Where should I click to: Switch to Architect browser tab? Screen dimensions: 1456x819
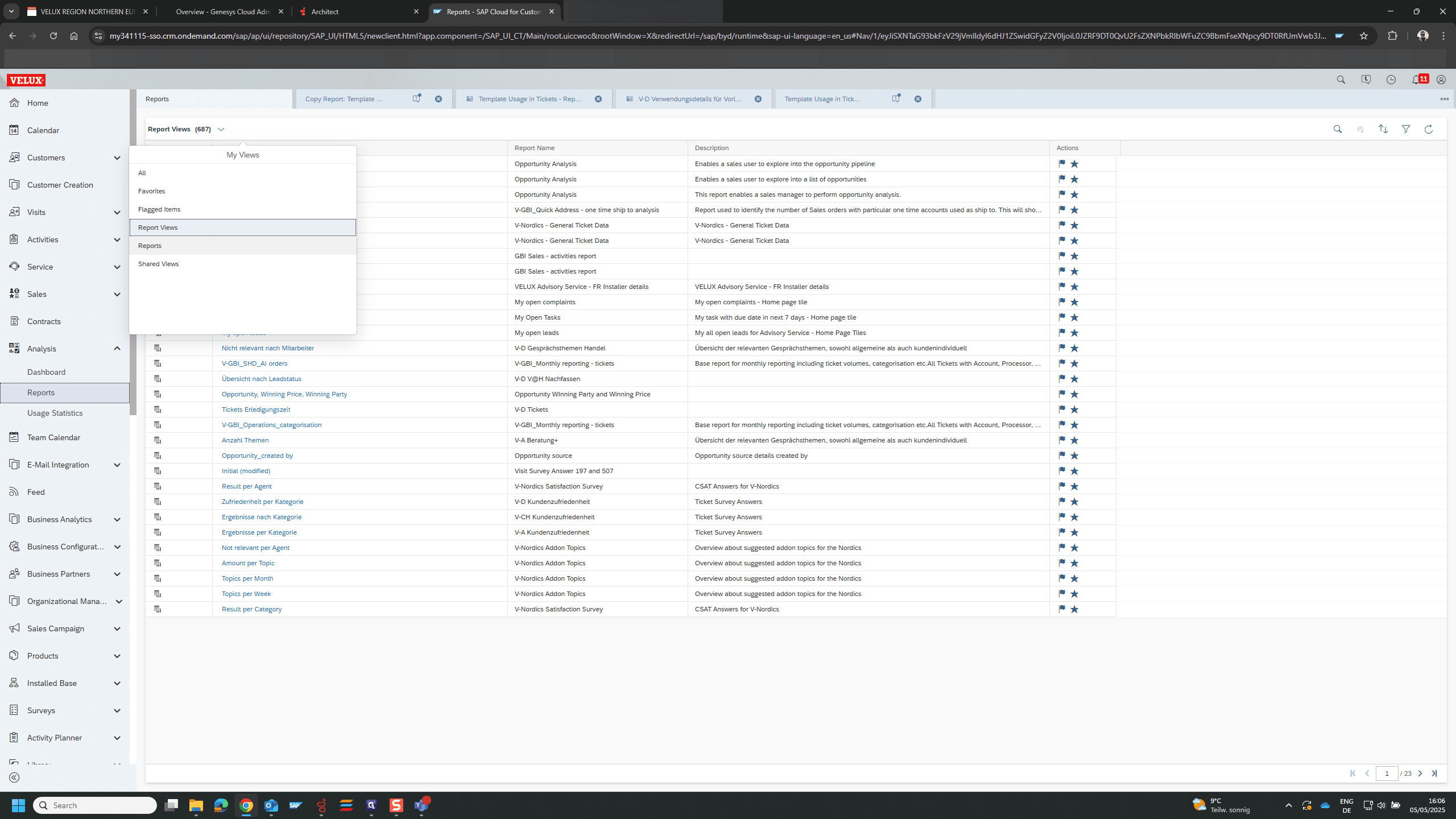point(359,11)
